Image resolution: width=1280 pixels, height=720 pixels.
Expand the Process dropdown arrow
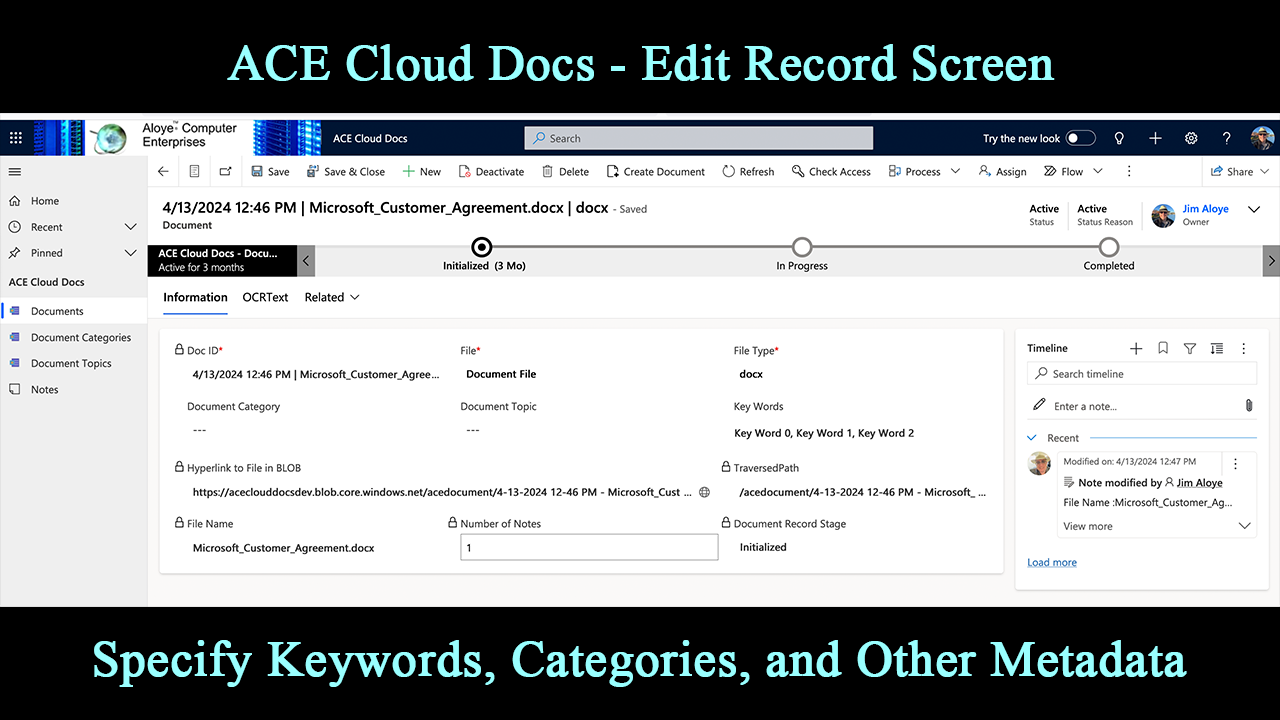click(x=955, y=171)
